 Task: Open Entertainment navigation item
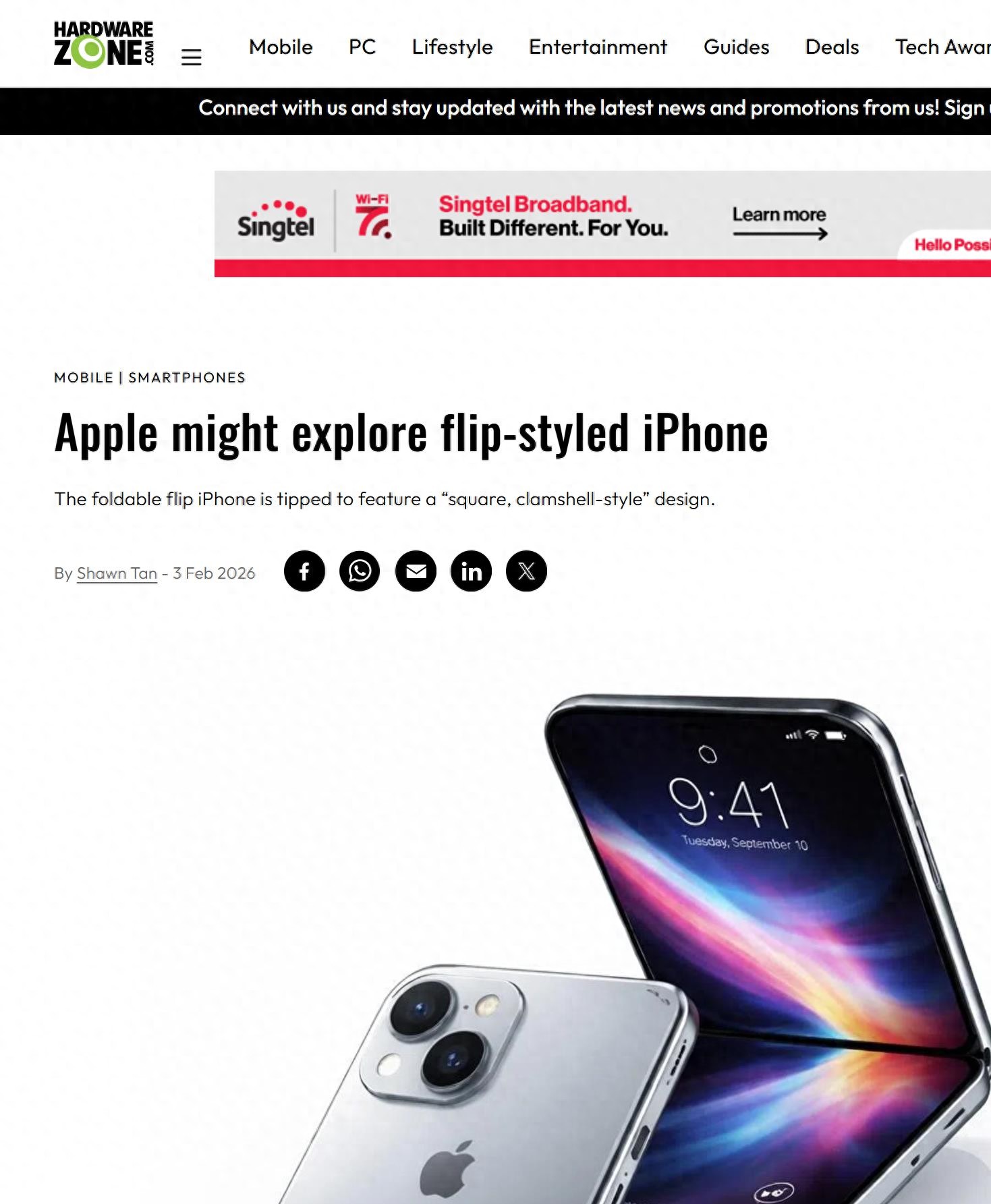coord(598,47)
